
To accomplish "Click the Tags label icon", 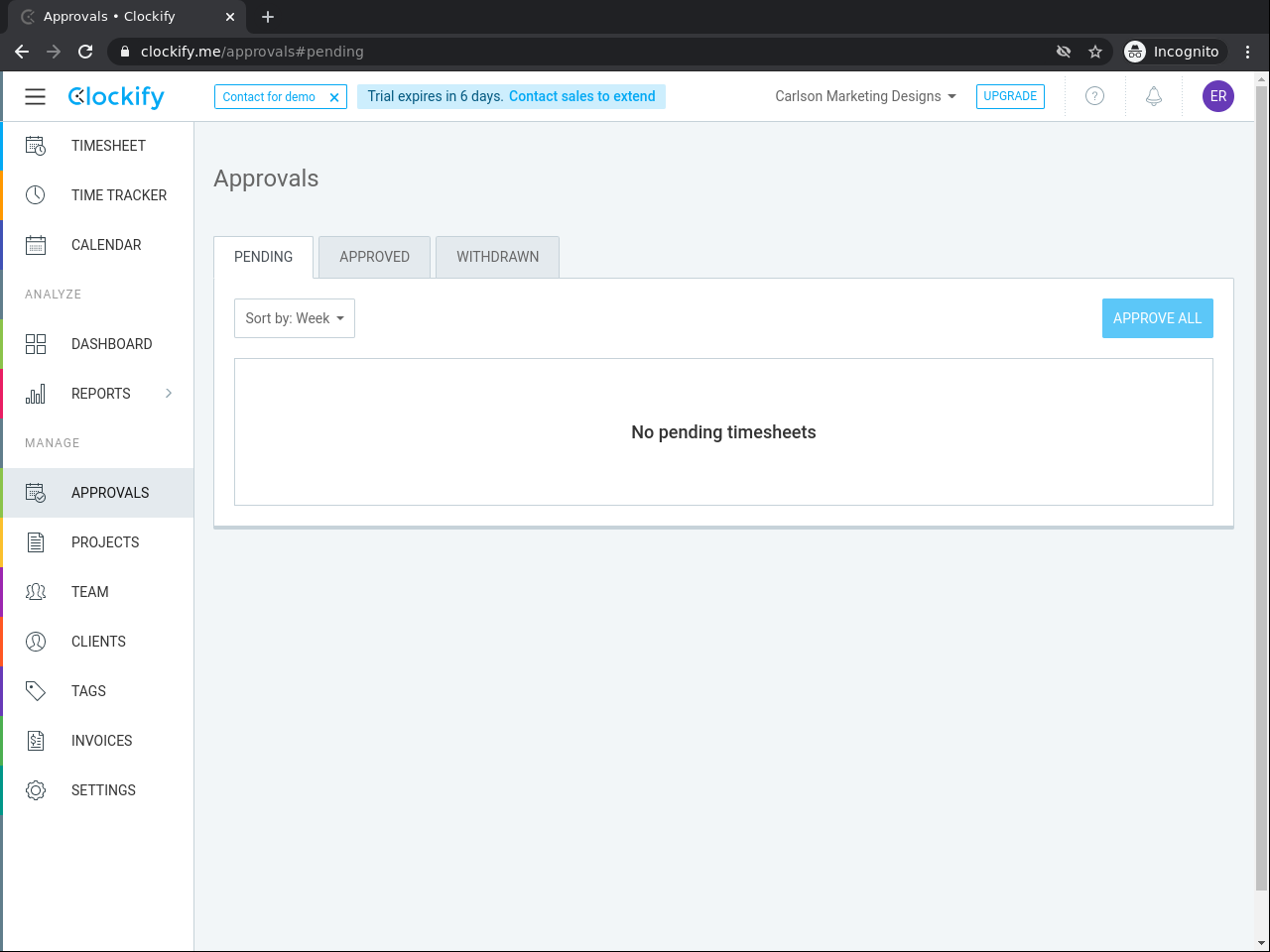I will click(36, 691).
